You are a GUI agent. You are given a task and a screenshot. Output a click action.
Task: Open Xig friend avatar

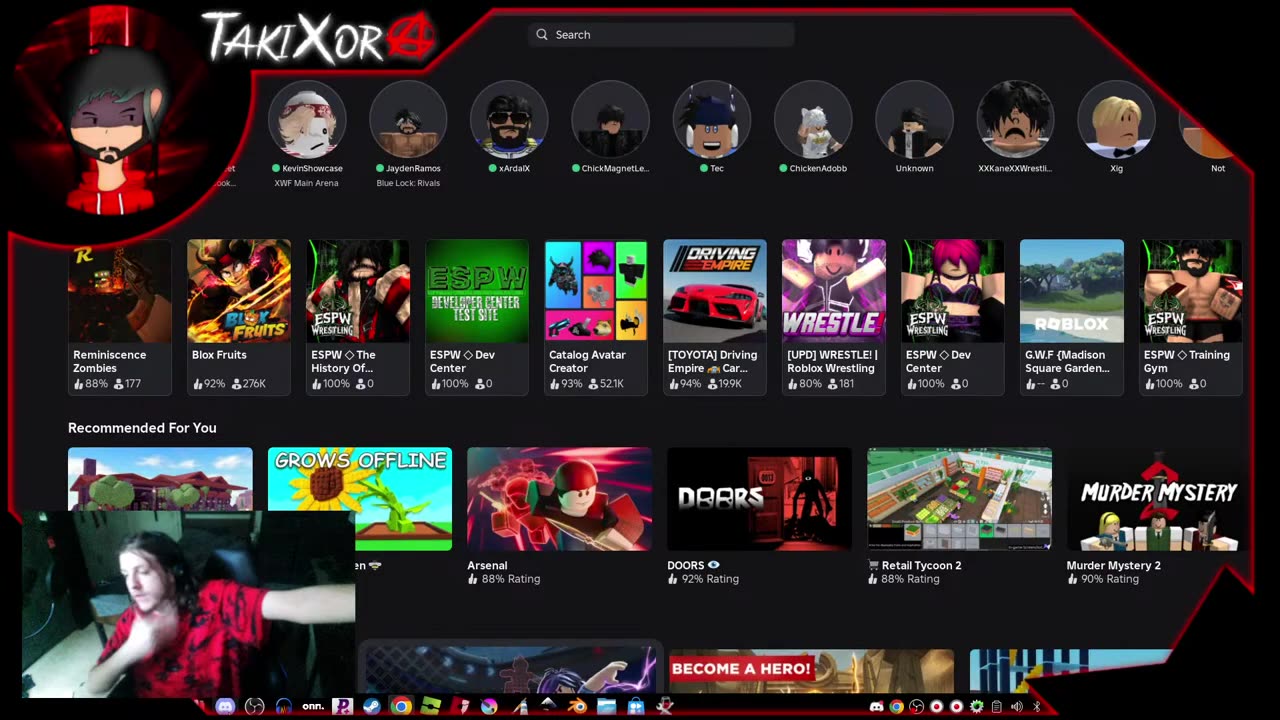click(1116, 119)
